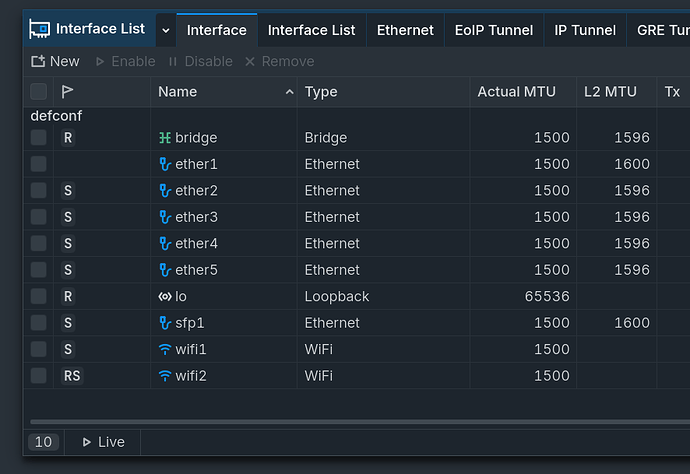Select the ether1 name cell
Viewport: 690px width, 474px height.
pyautogui.click(x=224, y=164)
